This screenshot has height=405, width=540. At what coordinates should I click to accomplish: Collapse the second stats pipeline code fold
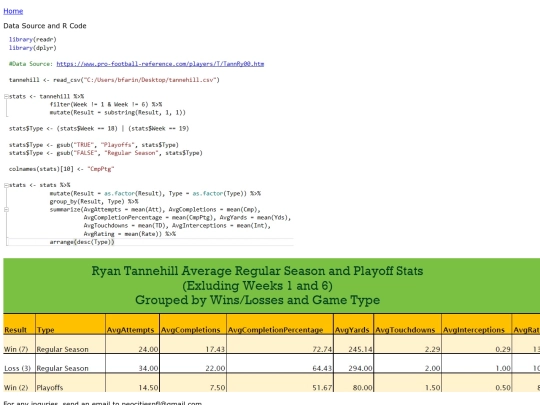pos(6,185)
